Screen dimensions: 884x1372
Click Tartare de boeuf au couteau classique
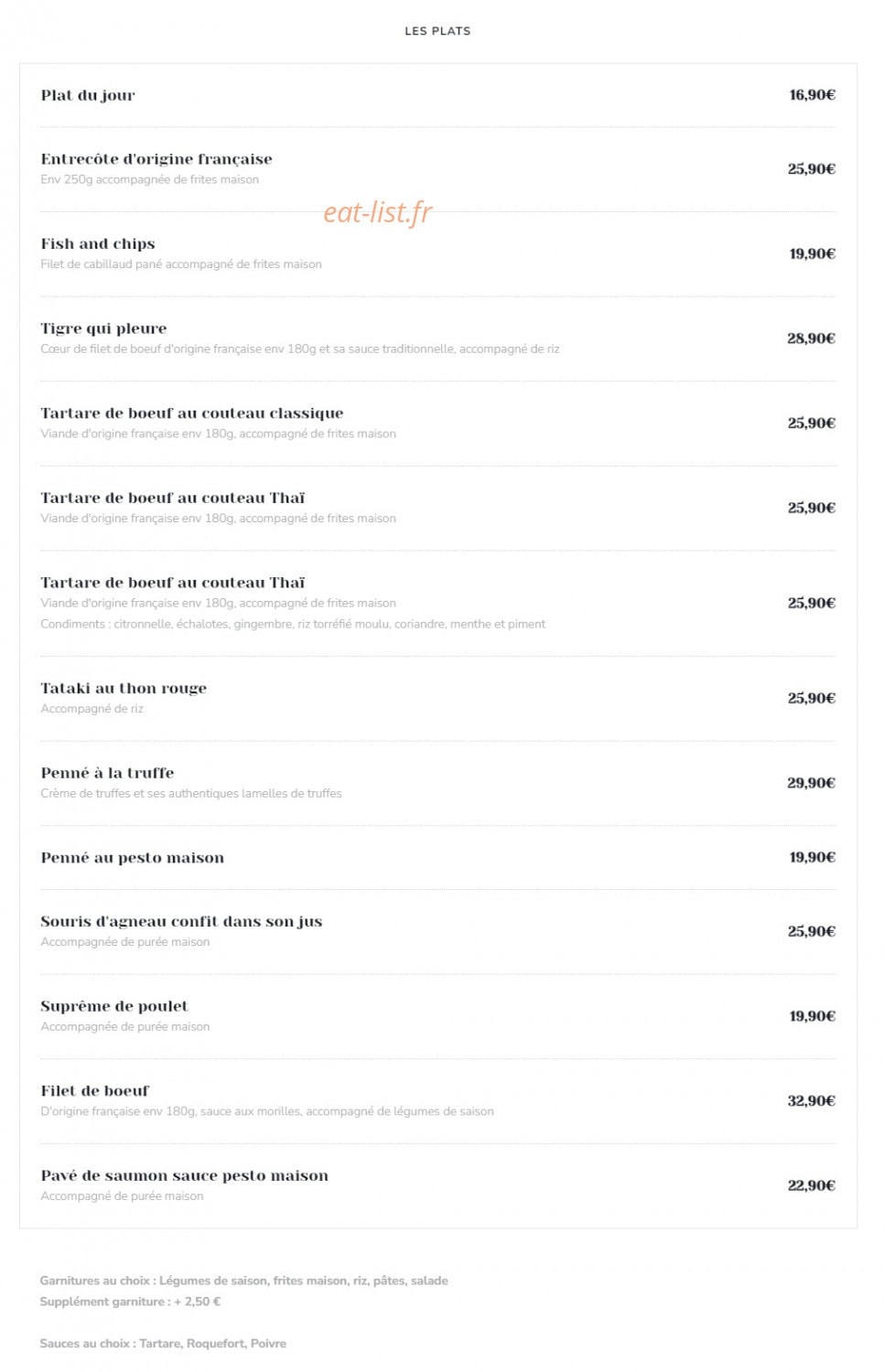[192, 413]
